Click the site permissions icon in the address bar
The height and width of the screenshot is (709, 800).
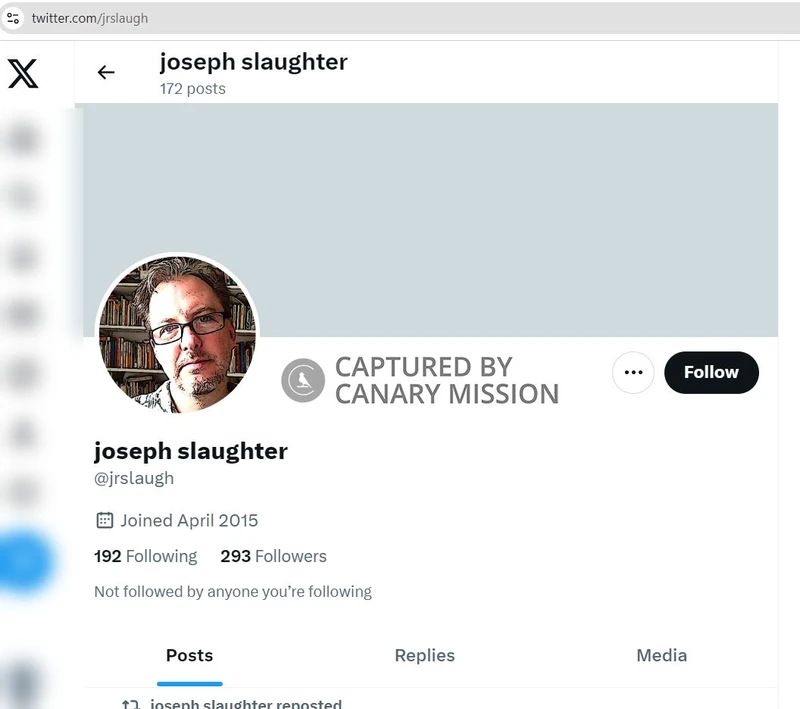point(13,17)
